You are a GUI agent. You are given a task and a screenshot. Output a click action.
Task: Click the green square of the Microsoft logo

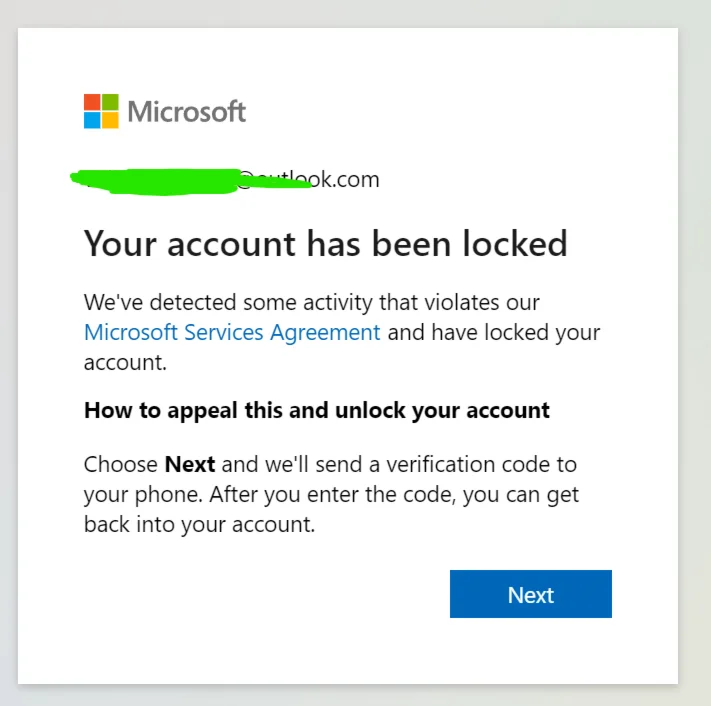pyautogui.click(x=110, y=102)
